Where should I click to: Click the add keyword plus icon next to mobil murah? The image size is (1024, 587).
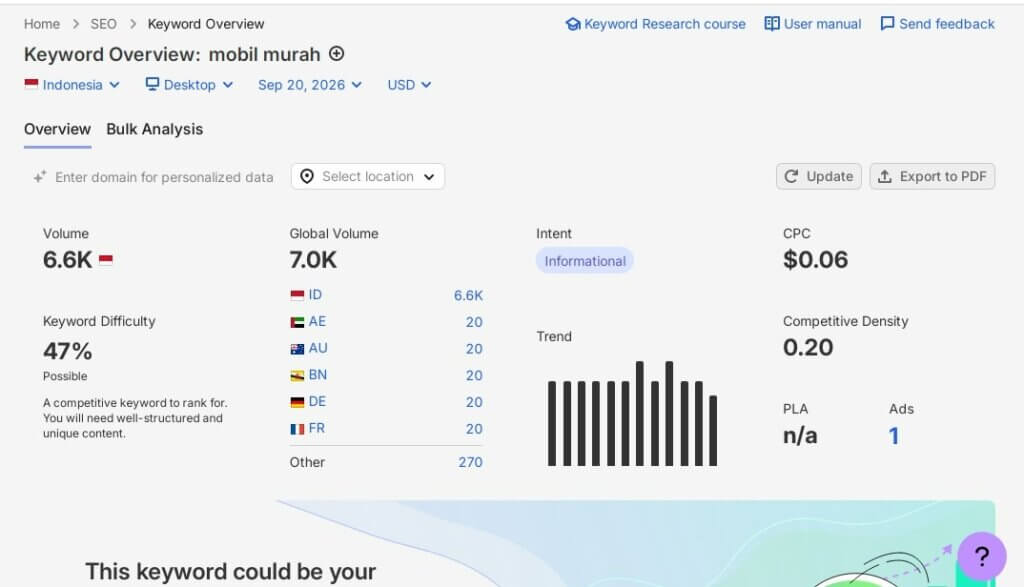click(336, 54)
